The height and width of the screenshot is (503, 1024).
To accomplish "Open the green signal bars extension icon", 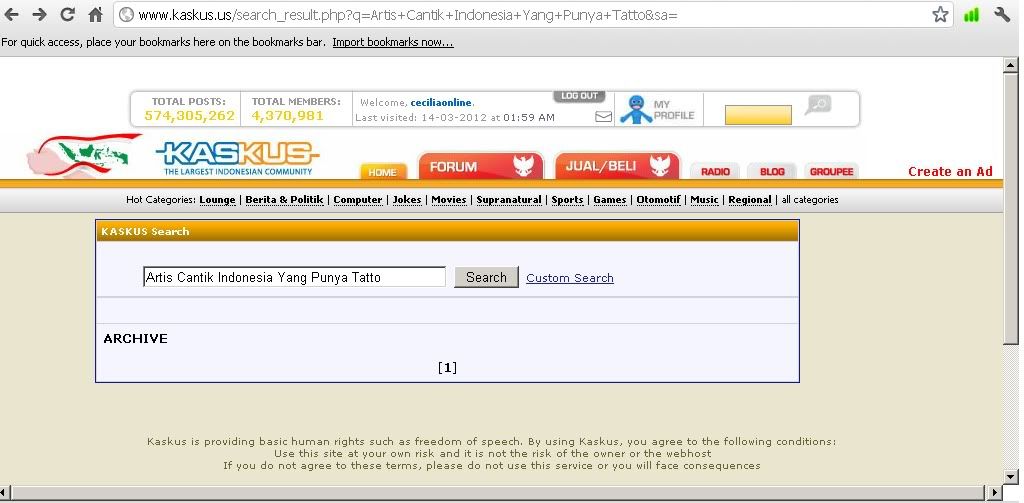I will tap(971, 14).
